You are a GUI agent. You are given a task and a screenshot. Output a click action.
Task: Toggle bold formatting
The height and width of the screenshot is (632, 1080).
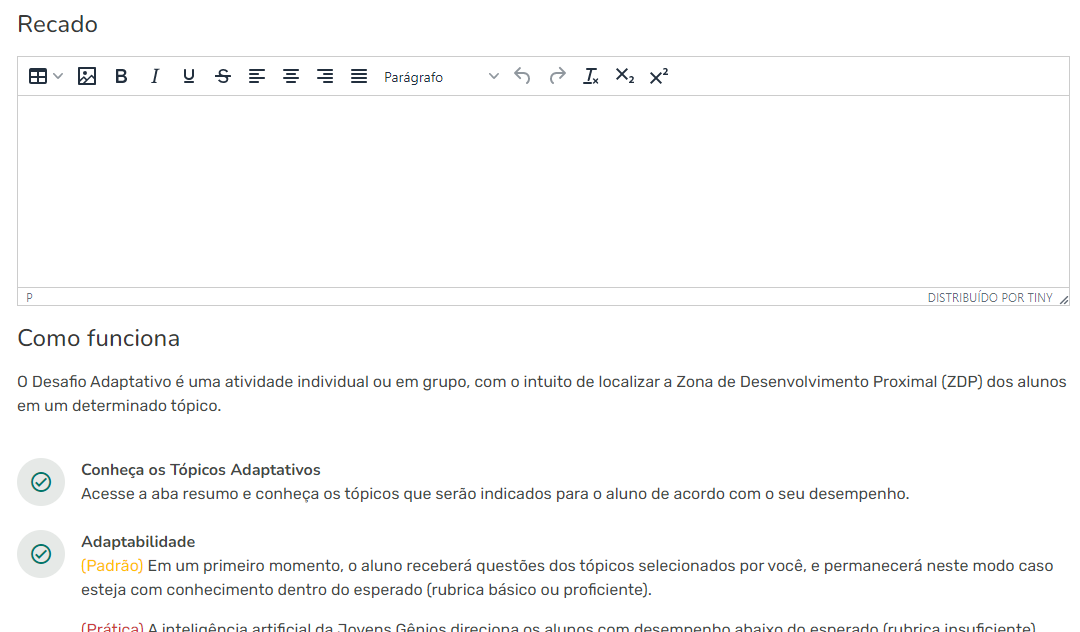coord(121,76)
